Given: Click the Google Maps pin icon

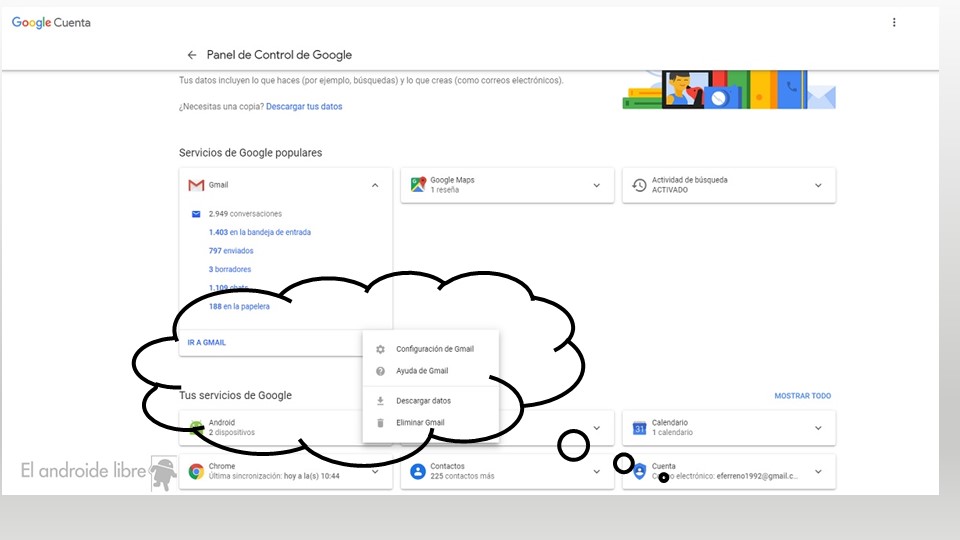Looking at the screenshot, I should pyautogui.click(x=418, y=184).
